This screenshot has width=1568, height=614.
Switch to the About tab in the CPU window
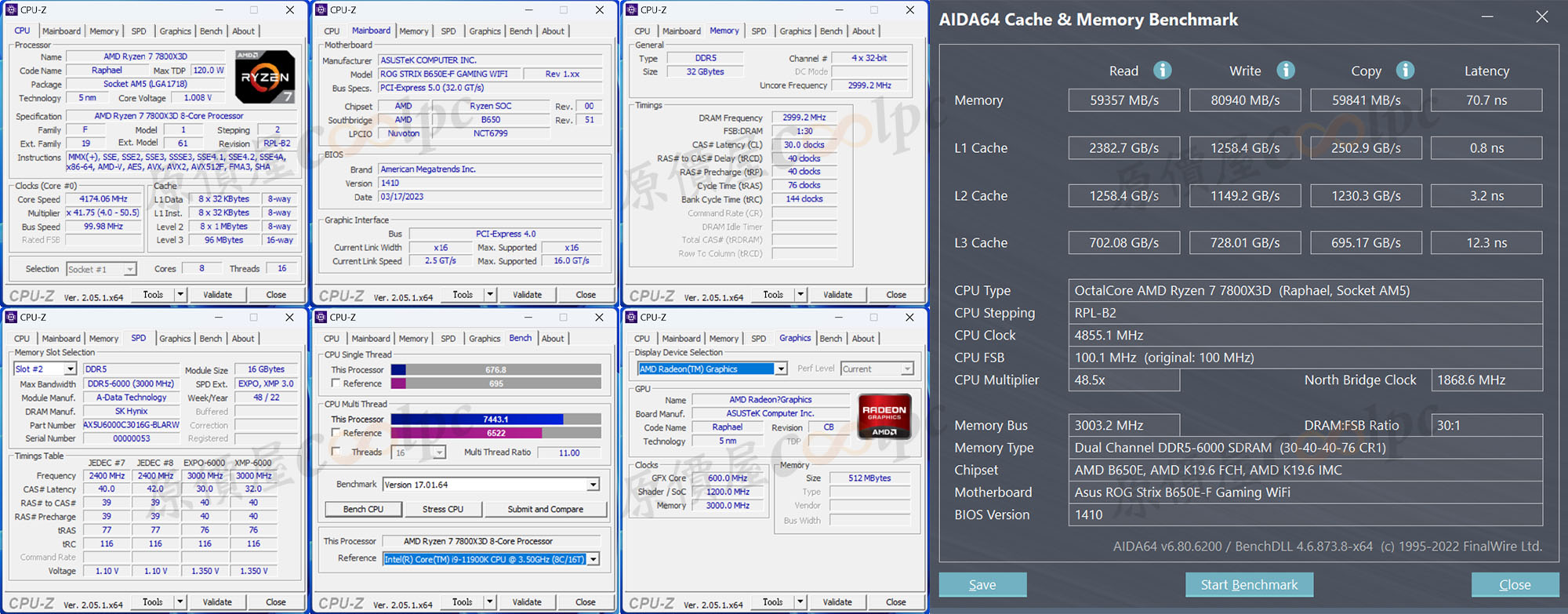click(243, 31)
